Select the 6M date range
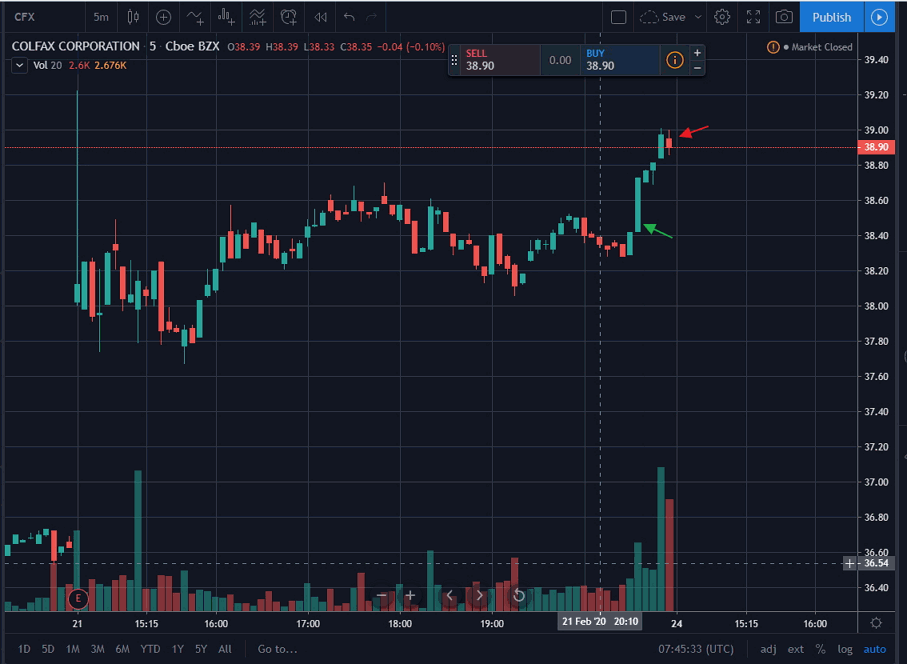Screen dimensions: 907x664 pos(122,649)
